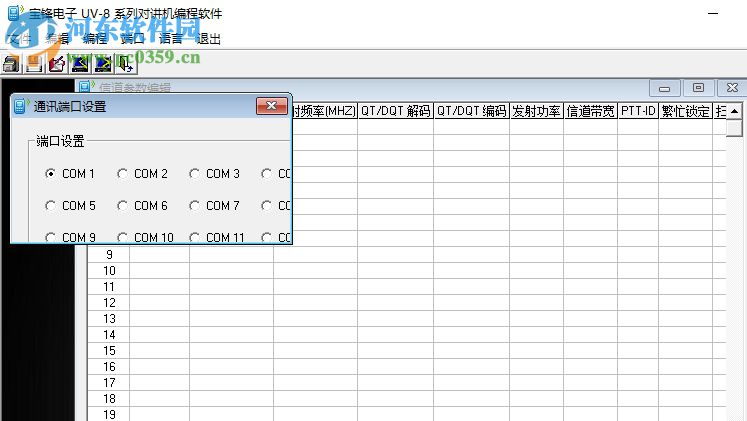This screenshot has height=421, width=747.
Task: Close the channel editor child window
Action: point(732,88)
